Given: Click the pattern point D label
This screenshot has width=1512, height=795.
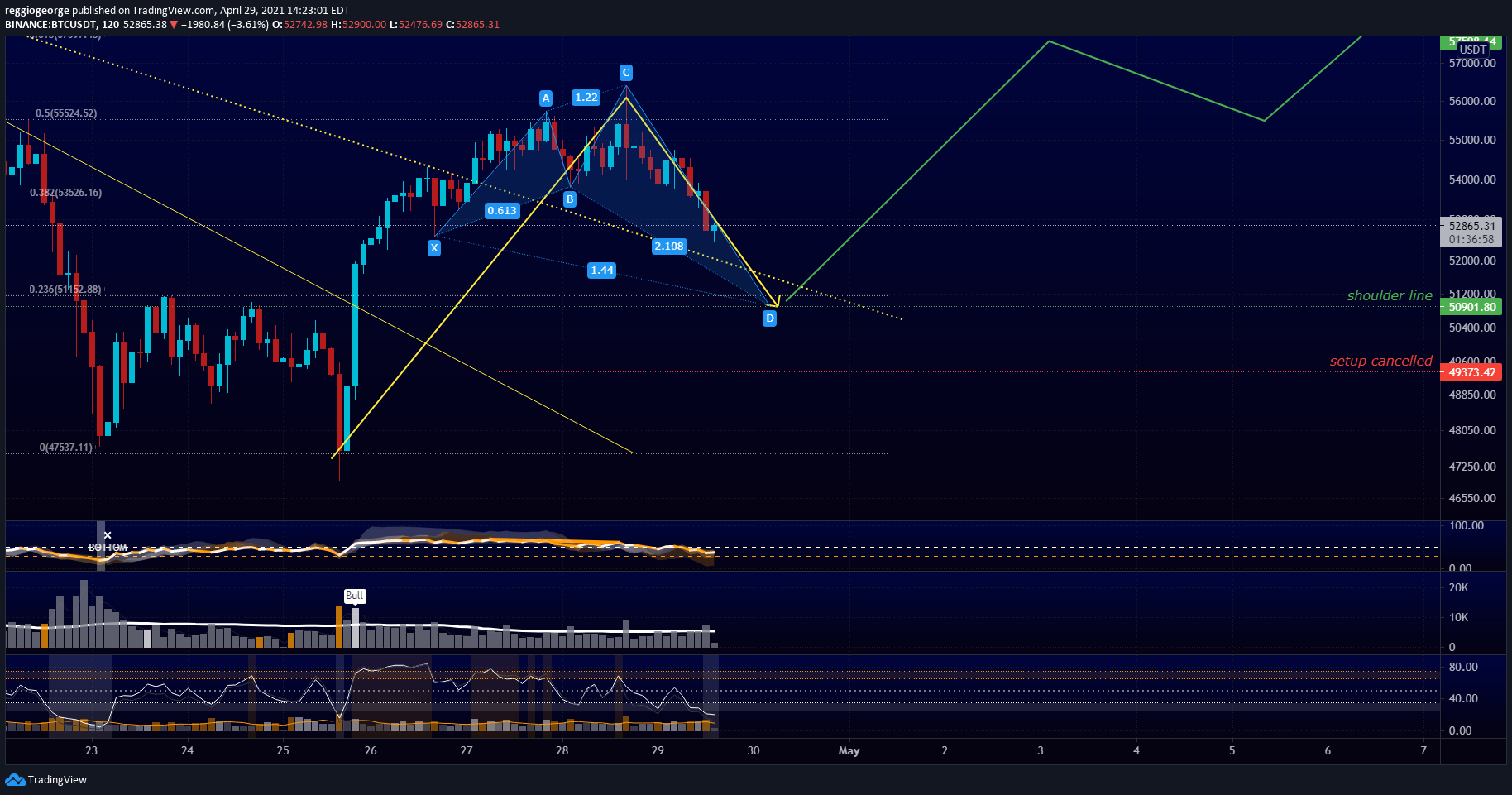Looking at the screenshot, I should (x=770, y=318).
